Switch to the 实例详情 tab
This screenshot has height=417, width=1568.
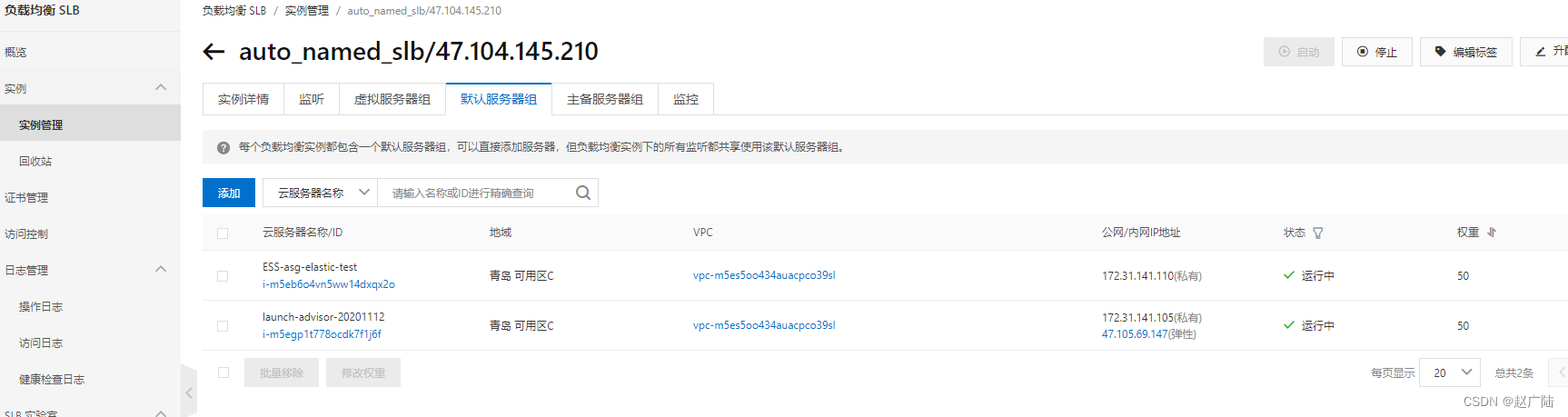(243, 99)
